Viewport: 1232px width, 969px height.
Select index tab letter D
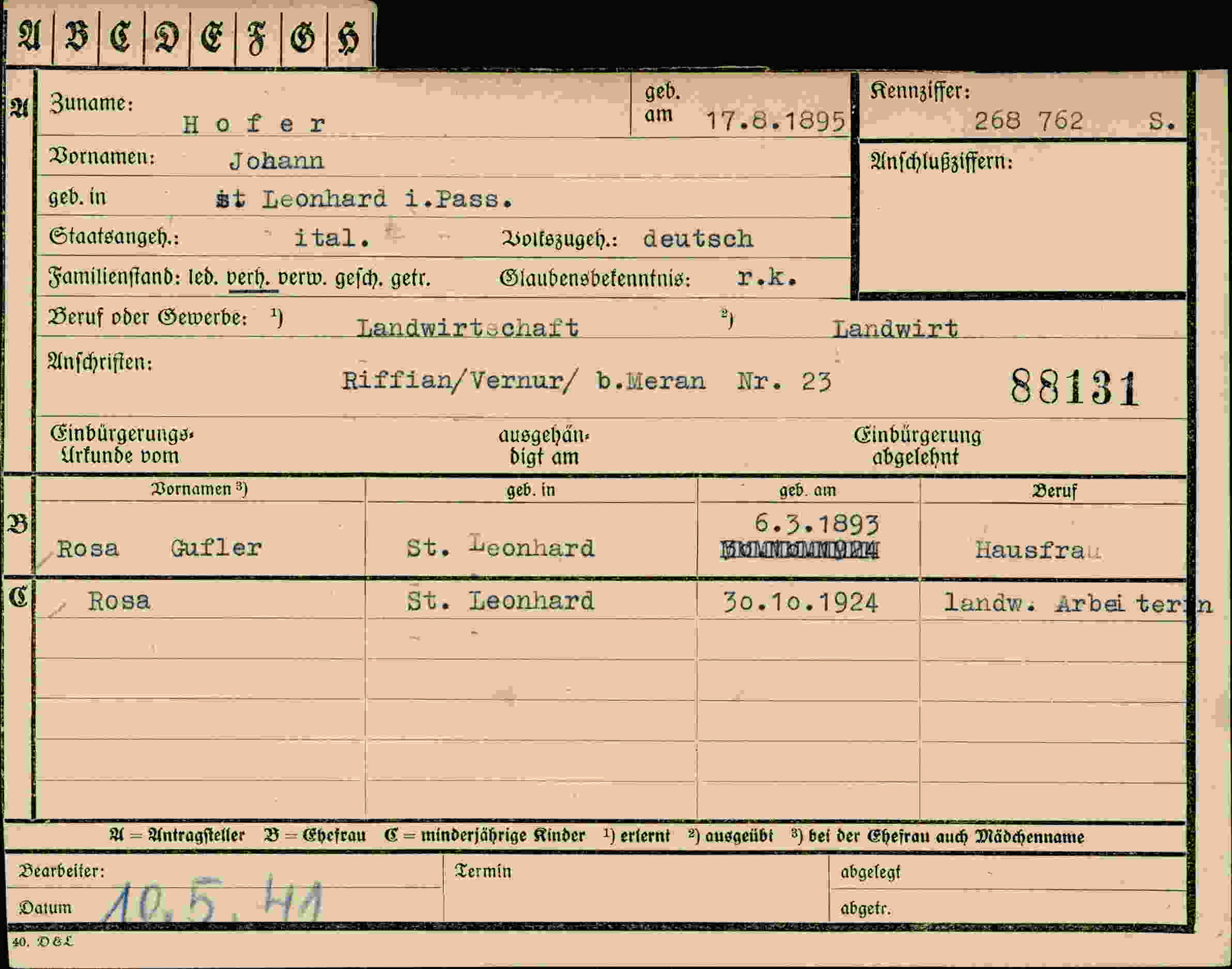pyautogui.click(x=167, y=36)
